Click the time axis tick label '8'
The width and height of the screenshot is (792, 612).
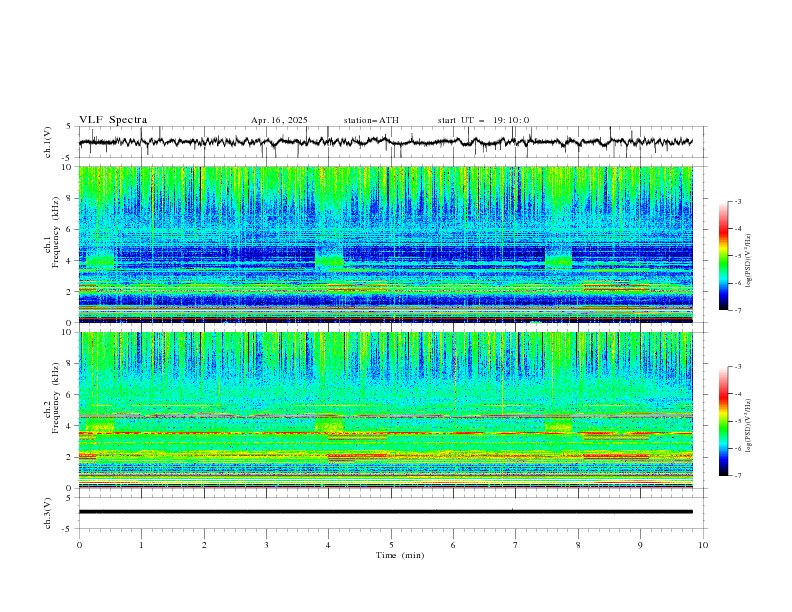point(578,545)
